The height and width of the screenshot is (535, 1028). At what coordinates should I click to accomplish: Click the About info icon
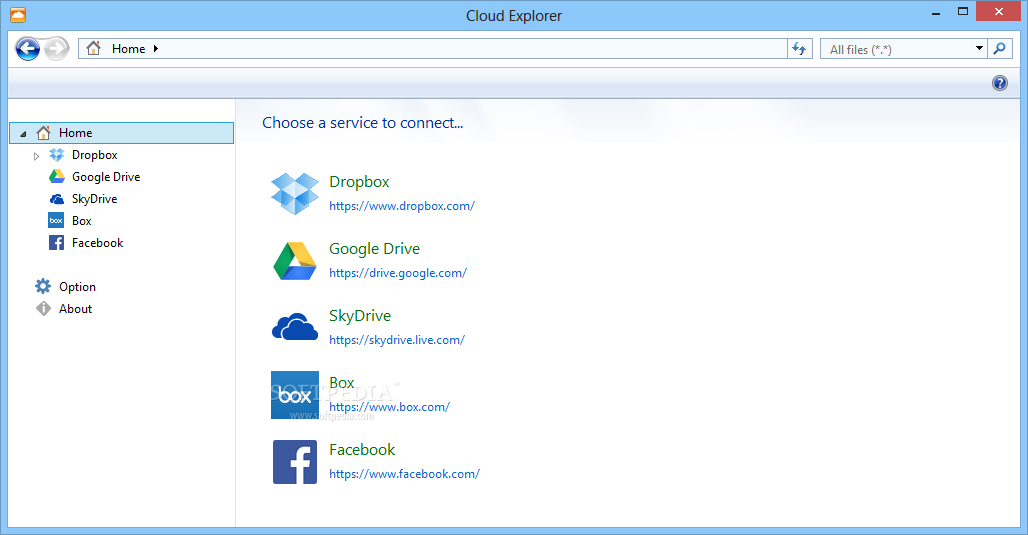[x=43, y=308]
